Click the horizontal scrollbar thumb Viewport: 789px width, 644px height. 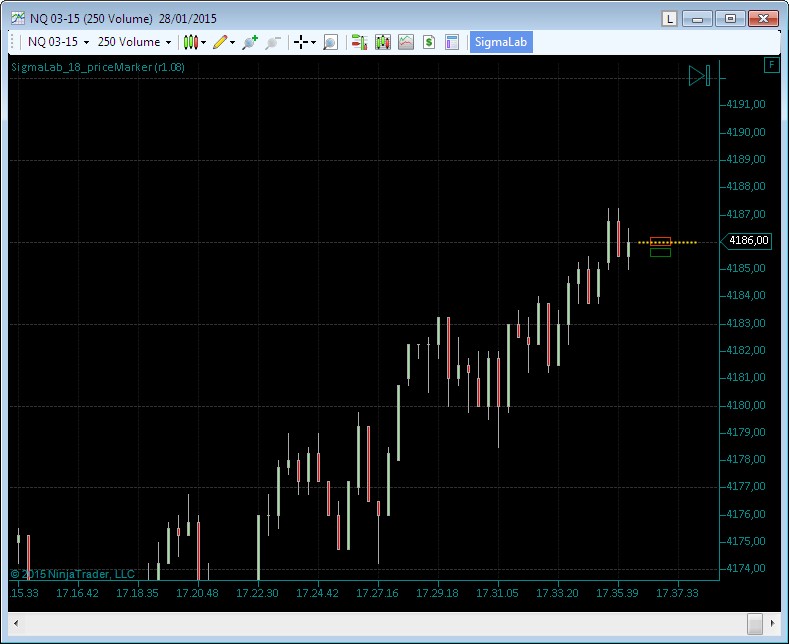pyautogui.click(x=755, y=624)
